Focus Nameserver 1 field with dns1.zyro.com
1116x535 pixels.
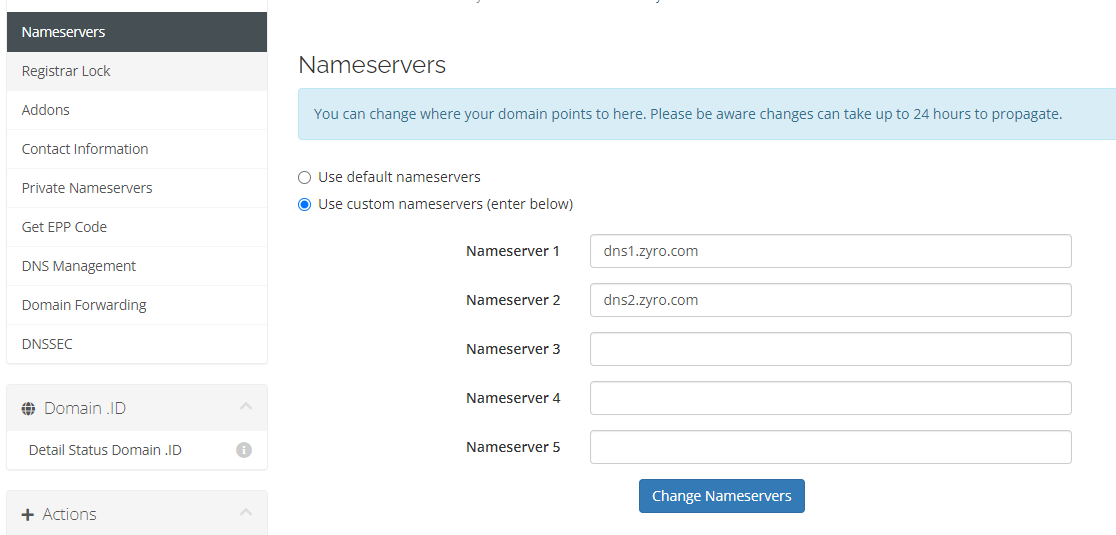[831, 251]
